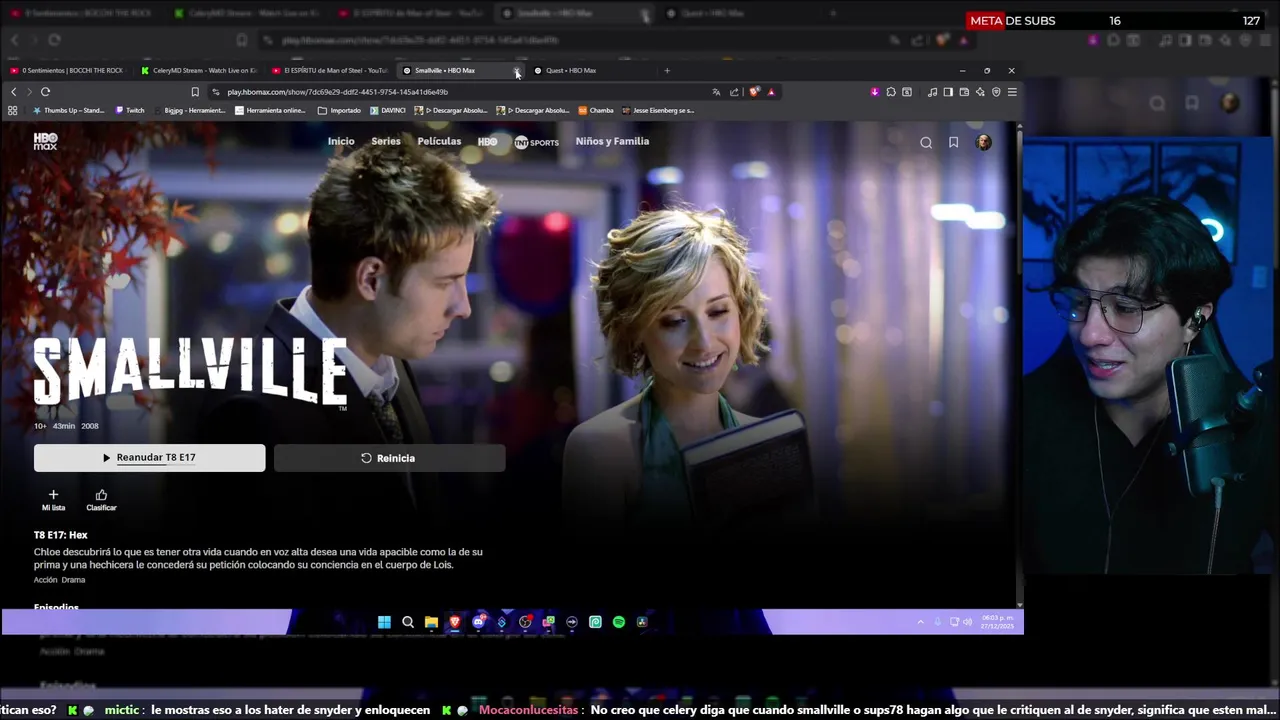
Task: Open Niños y Familia section
Action: coord(612,141)
